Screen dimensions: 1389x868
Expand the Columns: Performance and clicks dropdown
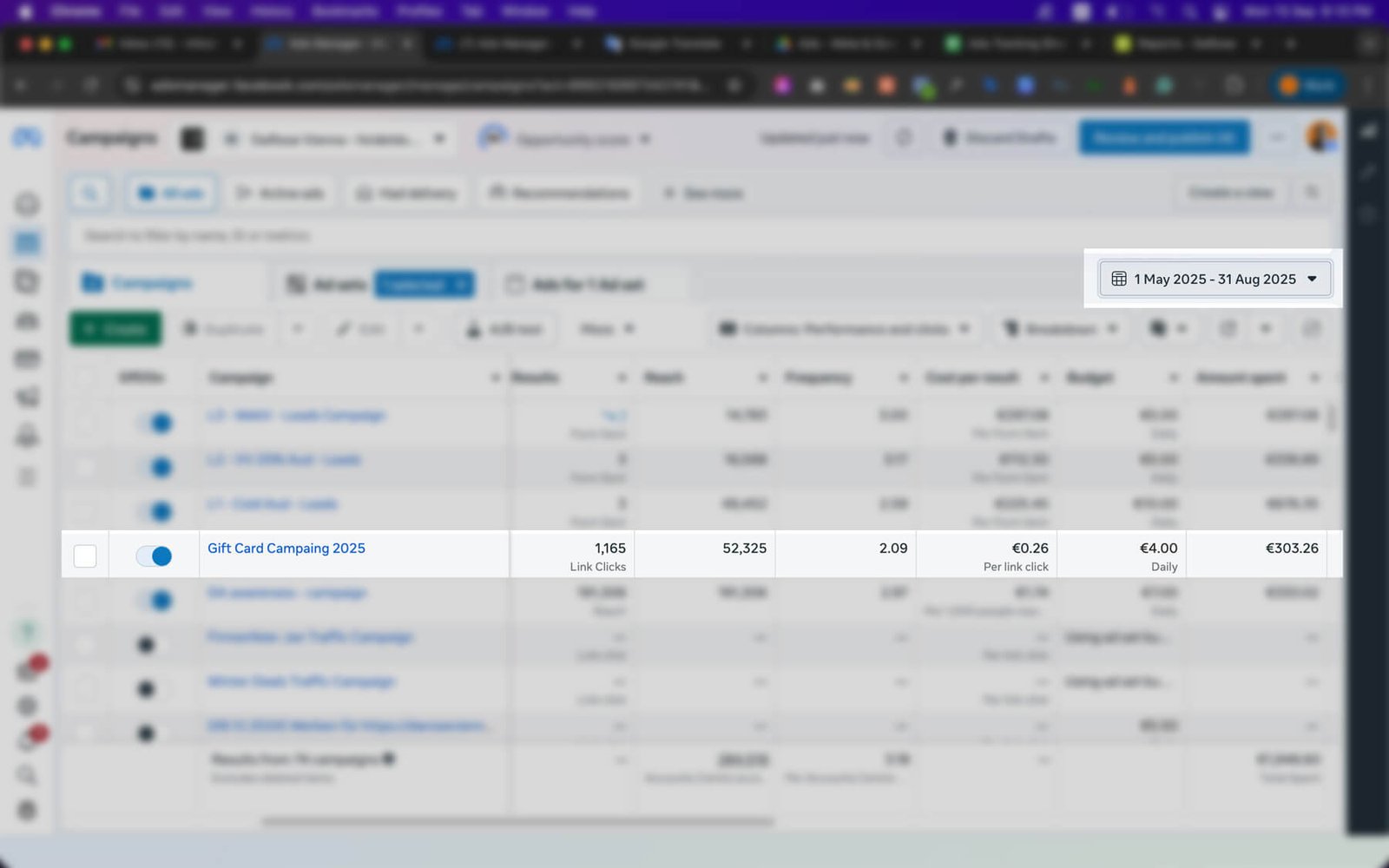point(844,329)
